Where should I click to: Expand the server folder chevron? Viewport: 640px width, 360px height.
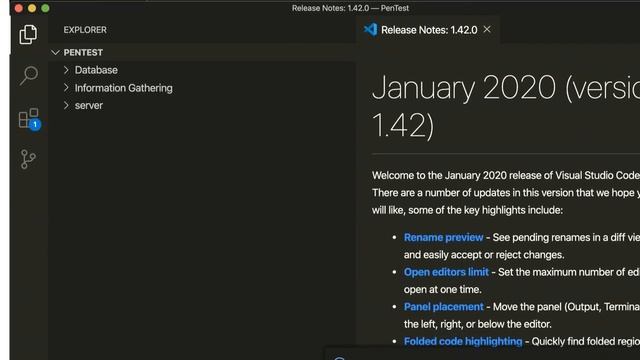click(67, 105)
